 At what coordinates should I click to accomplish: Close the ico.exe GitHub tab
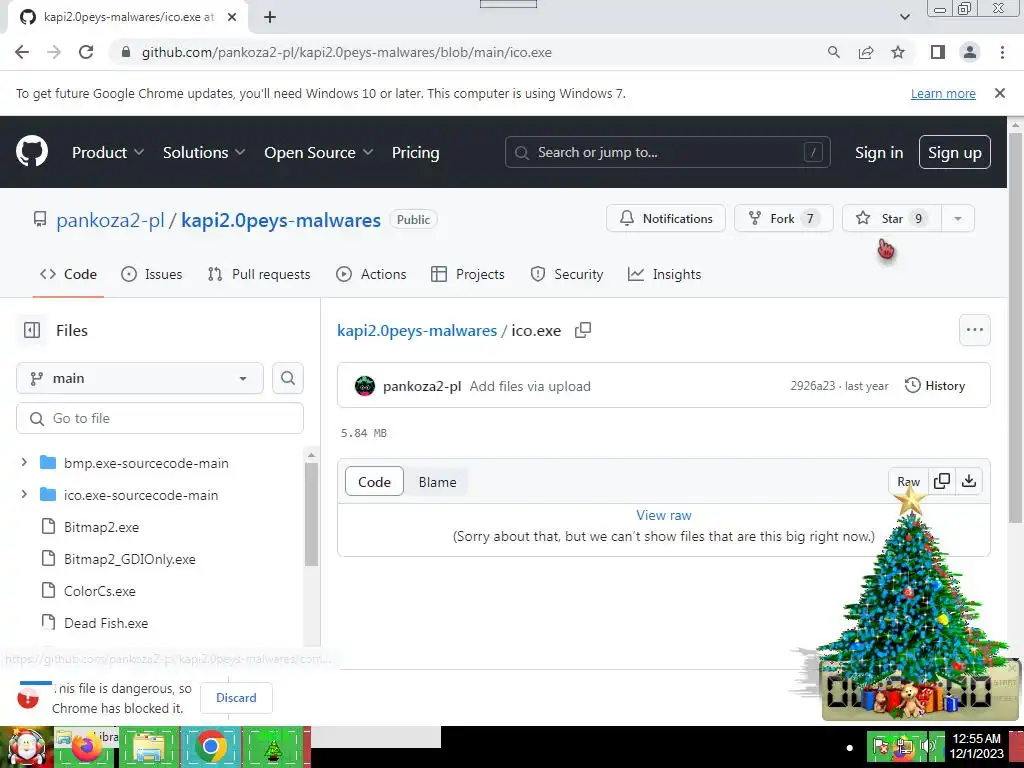click(232, 17)
